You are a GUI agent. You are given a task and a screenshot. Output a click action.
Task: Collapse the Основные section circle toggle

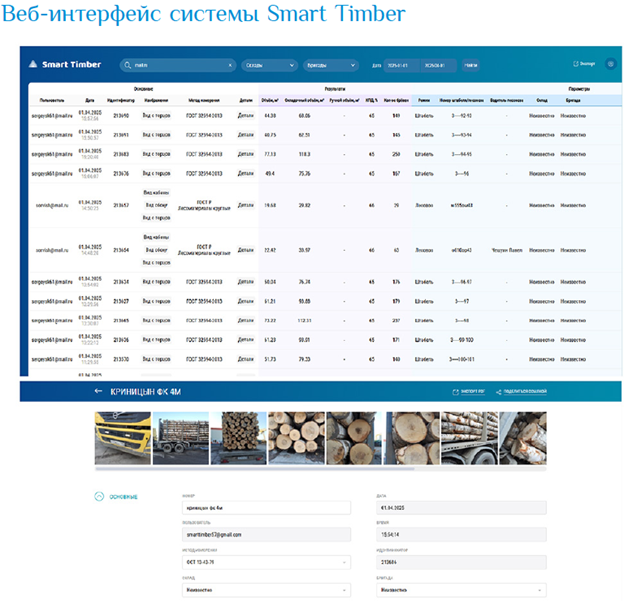(98, 496)
